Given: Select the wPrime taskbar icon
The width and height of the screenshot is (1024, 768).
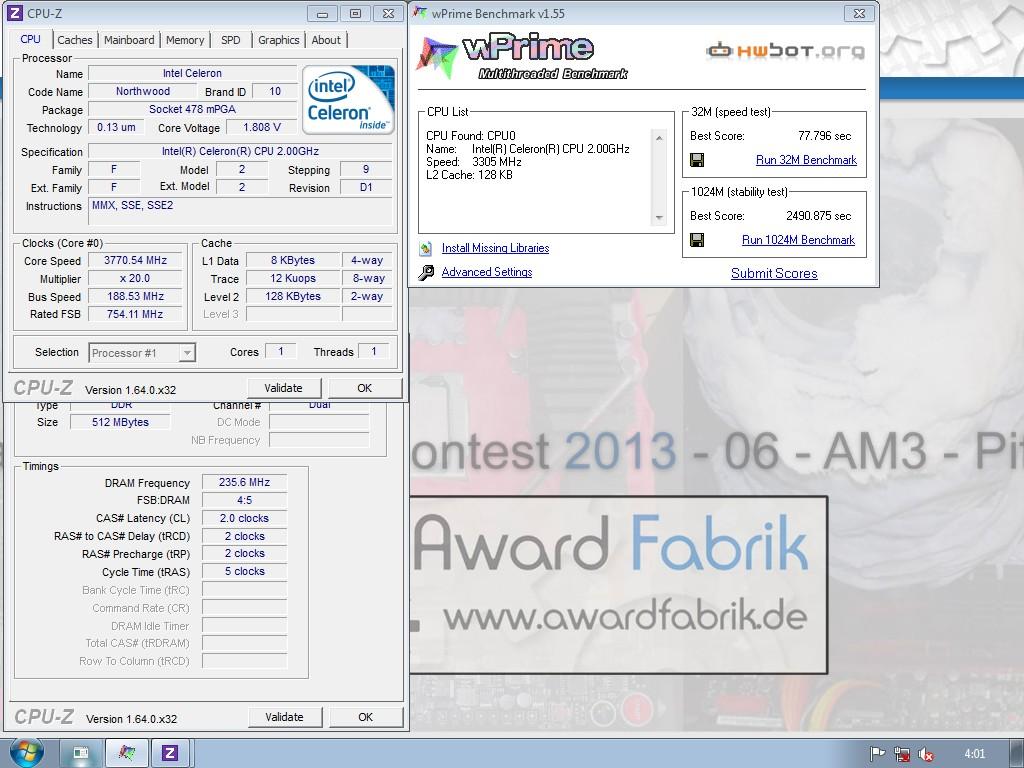Looking at the screenshot, I should point(127,753).
